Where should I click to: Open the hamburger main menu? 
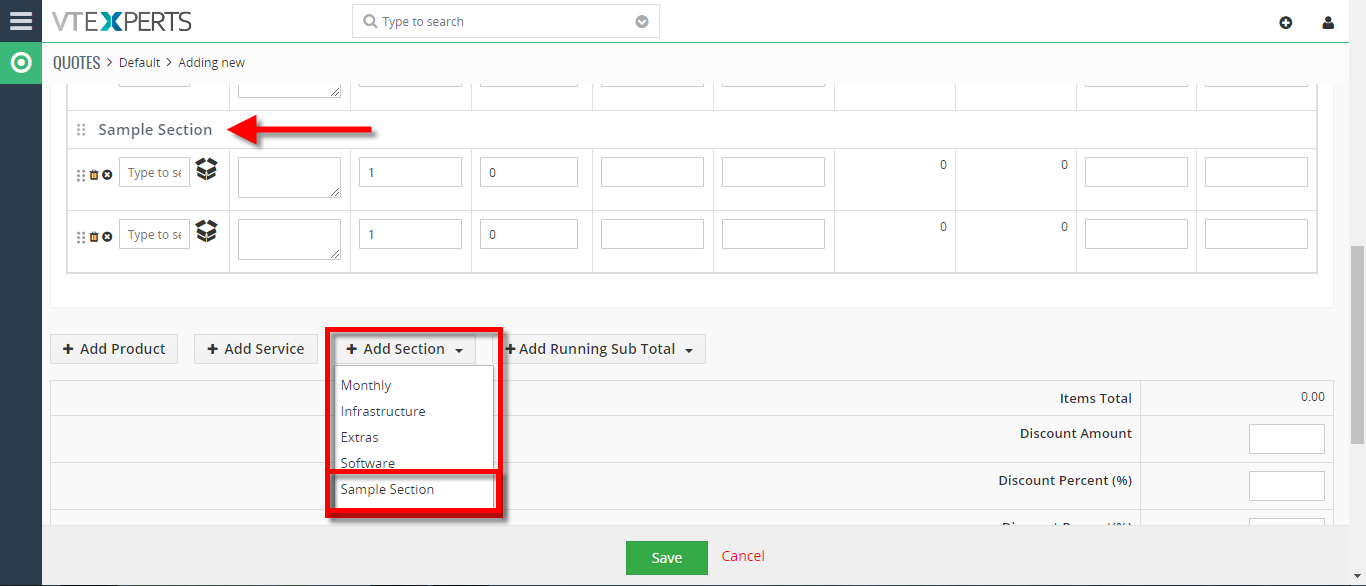[20, 20]
